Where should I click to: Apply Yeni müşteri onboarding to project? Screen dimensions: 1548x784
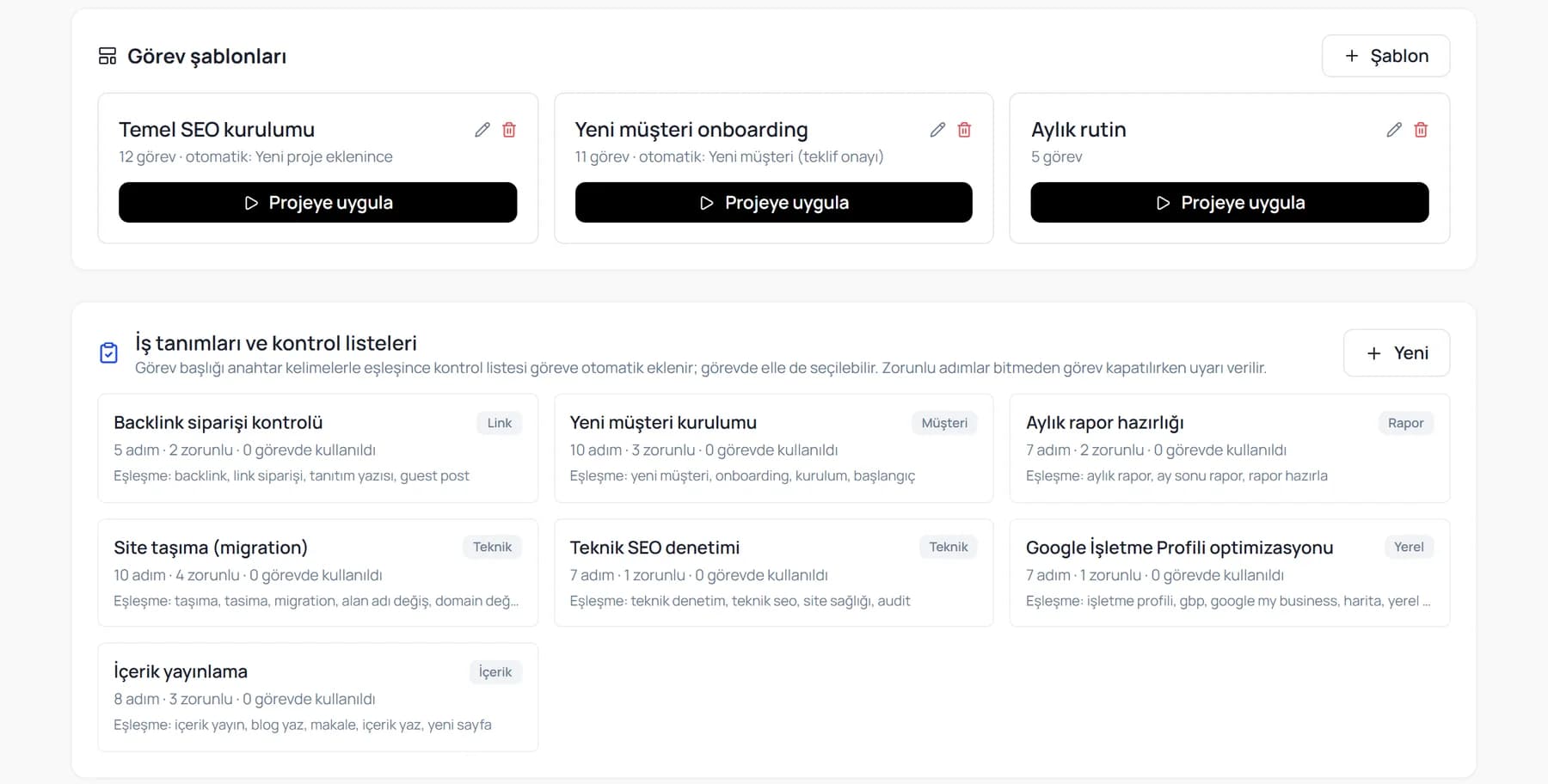(773, 203)
